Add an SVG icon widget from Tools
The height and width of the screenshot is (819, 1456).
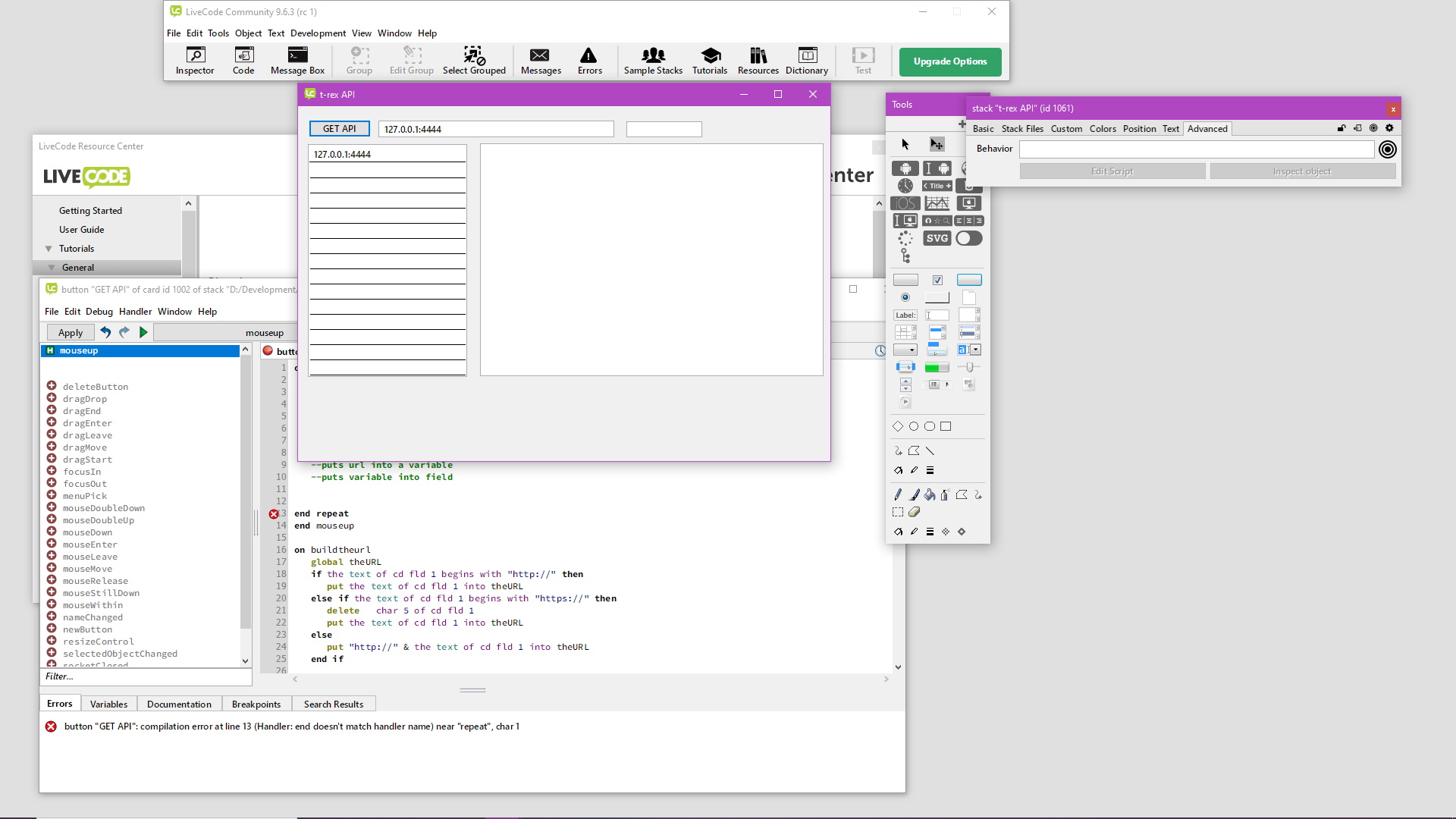937,238
